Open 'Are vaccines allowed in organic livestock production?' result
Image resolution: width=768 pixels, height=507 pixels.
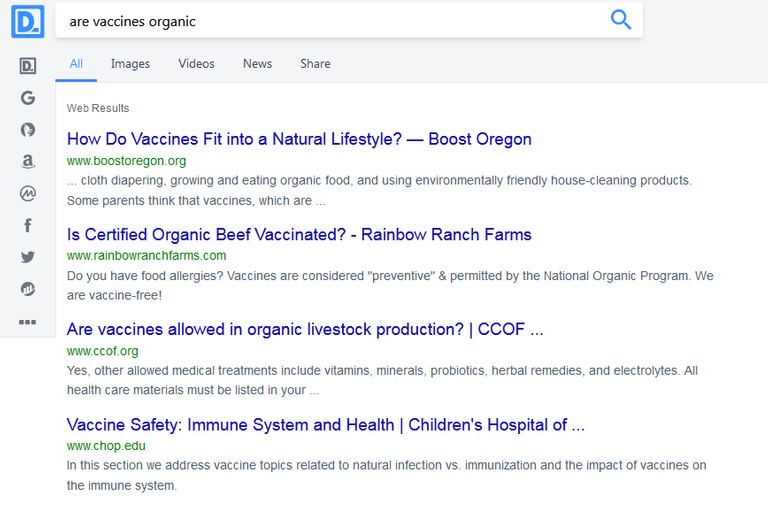305,330
